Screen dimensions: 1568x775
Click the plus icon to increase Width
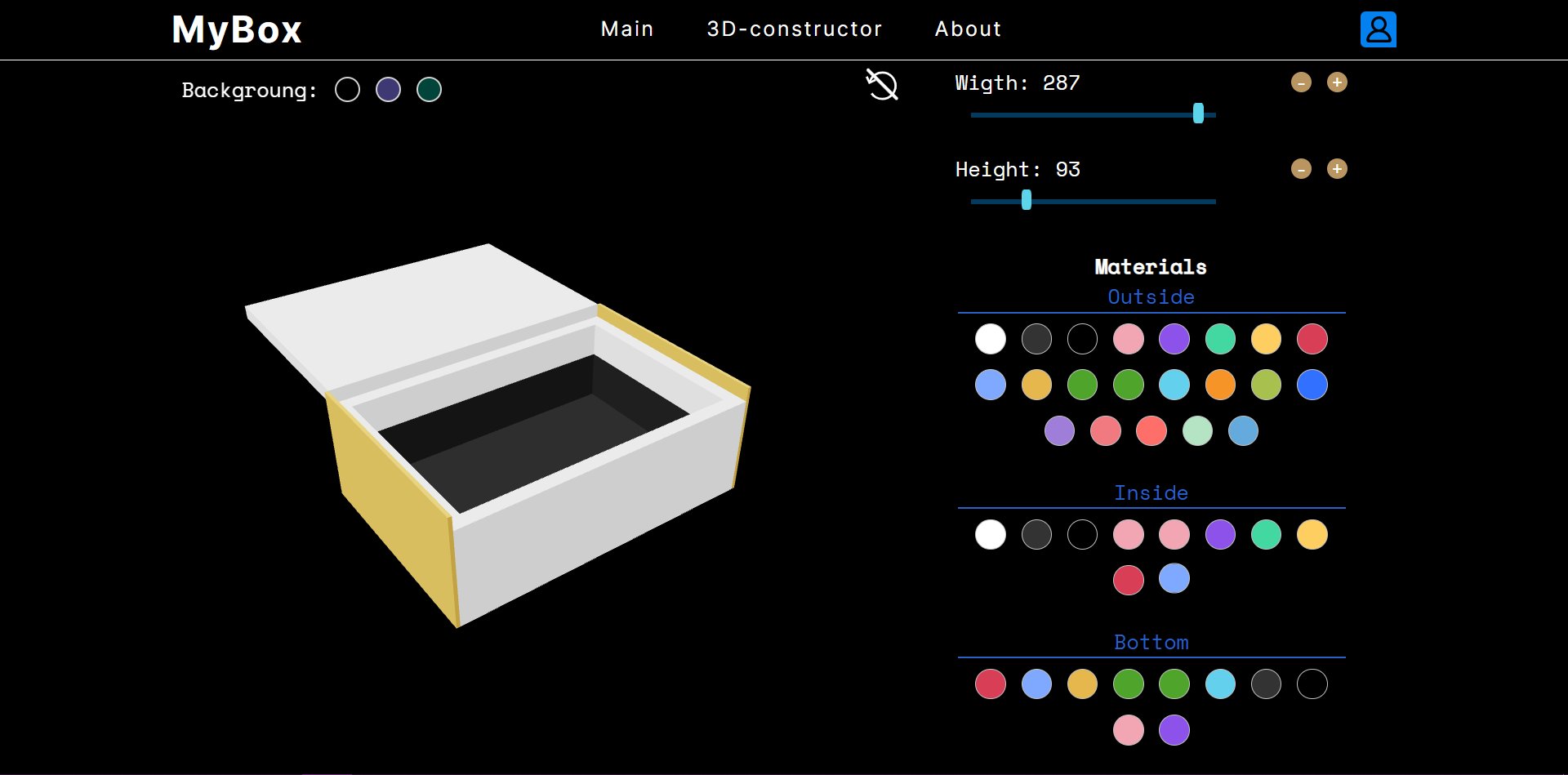click(x=1337, y=82)
